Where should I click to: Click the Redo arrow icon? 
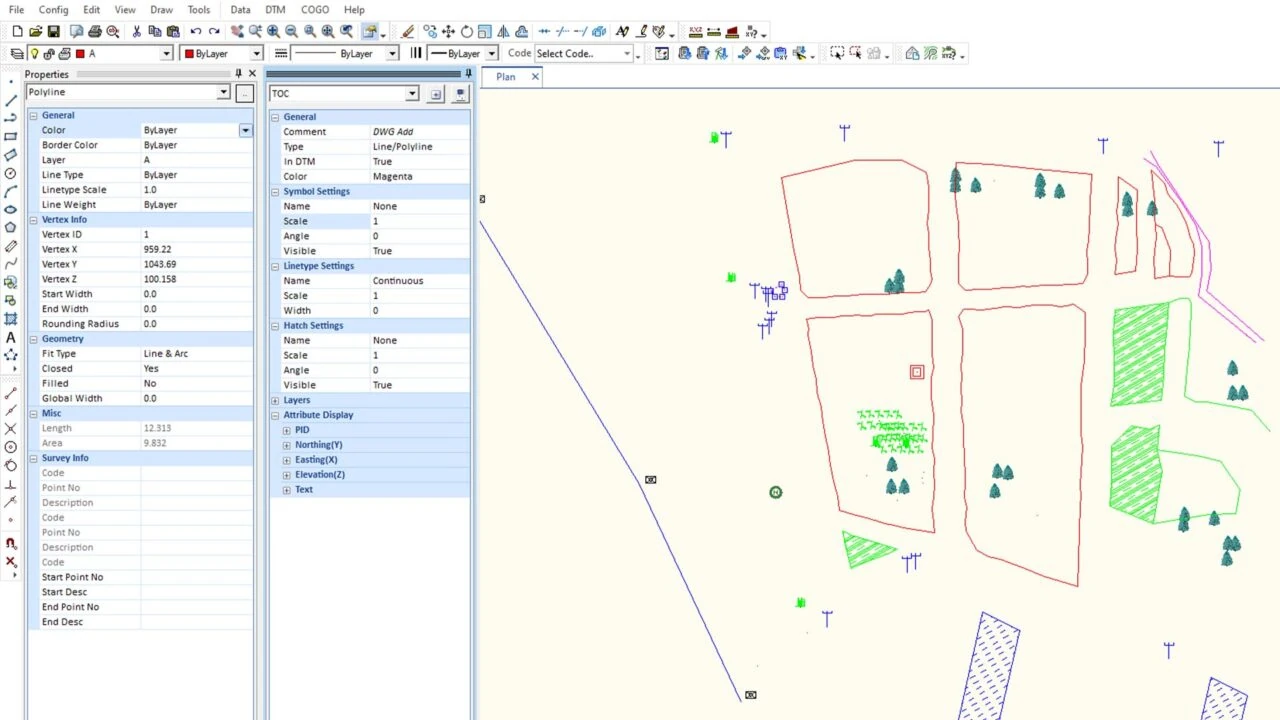[x=214, y=32]
